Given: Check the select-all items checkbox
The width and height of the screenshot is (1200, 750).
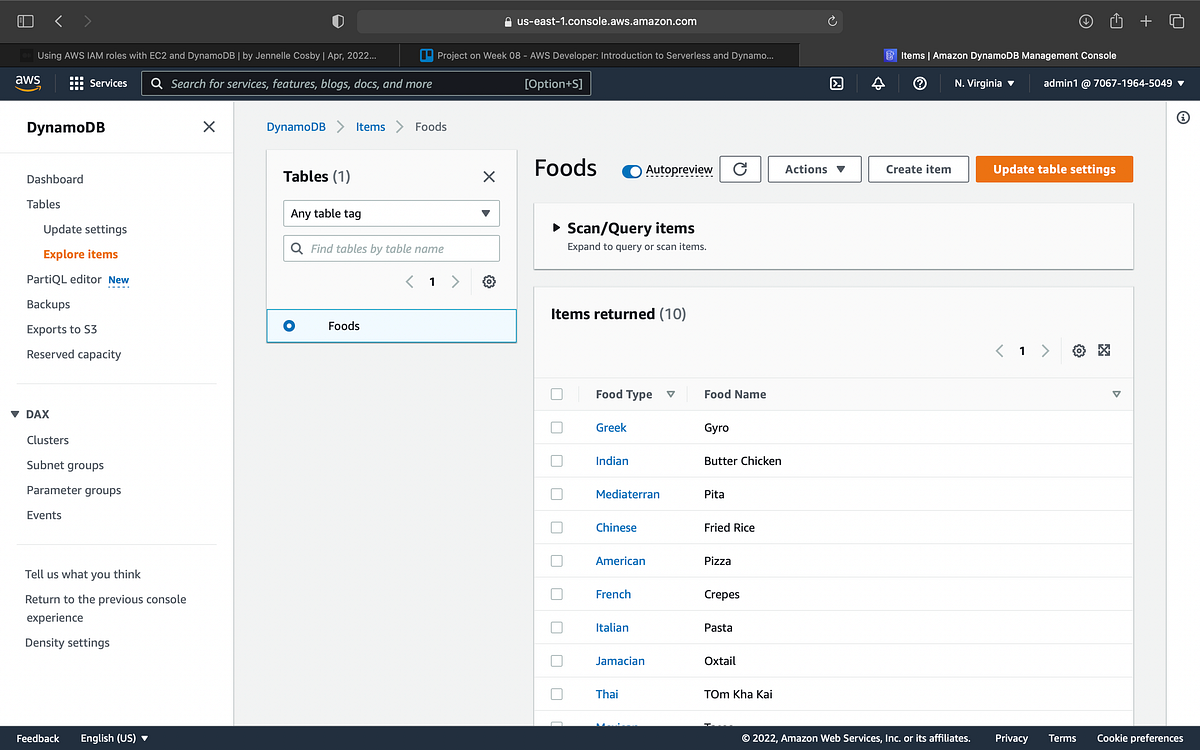Looking at the screenshot, I should (557, 393).
